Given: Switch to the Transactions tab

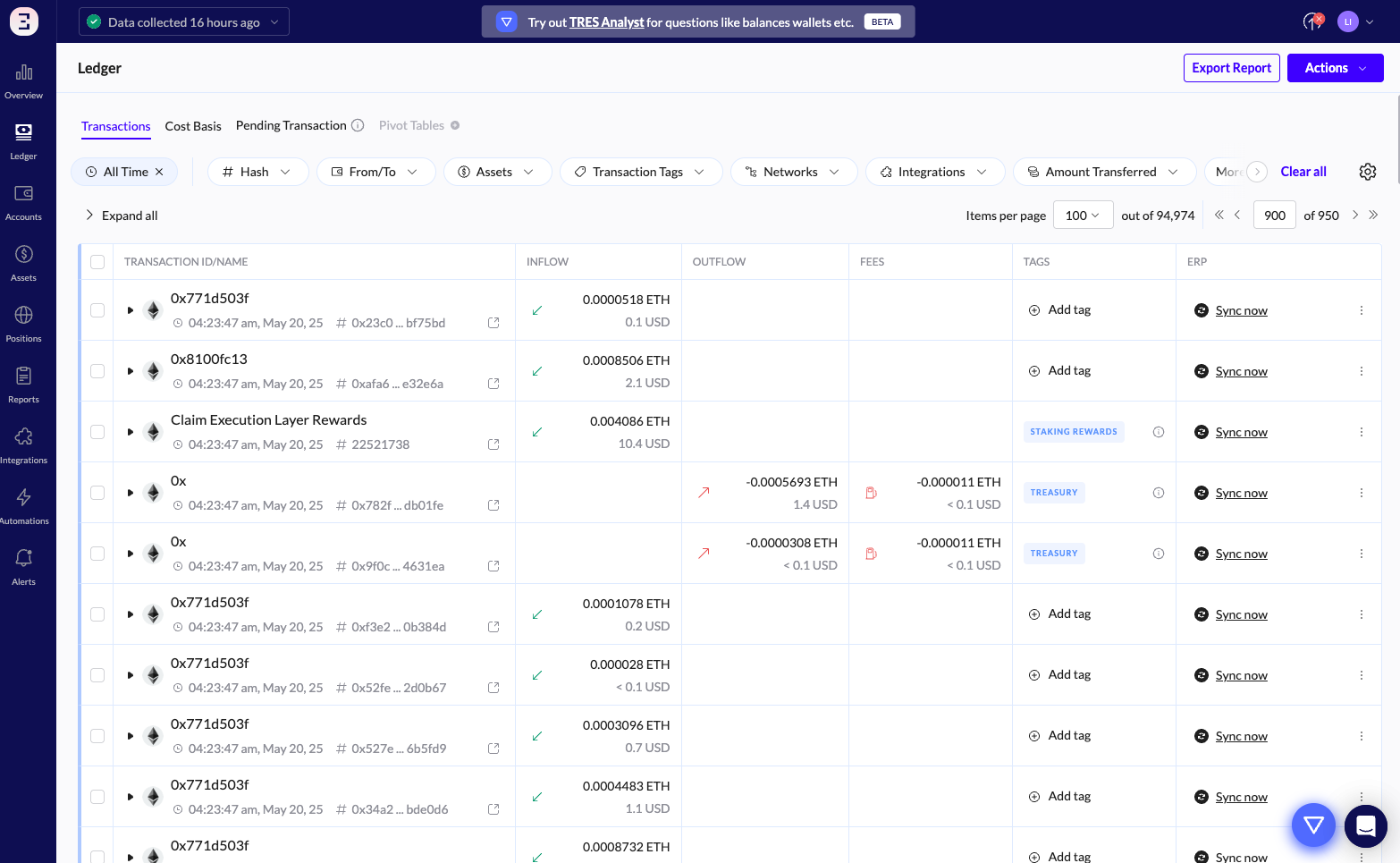Looking at the screenshot, I should click(116, 126).
